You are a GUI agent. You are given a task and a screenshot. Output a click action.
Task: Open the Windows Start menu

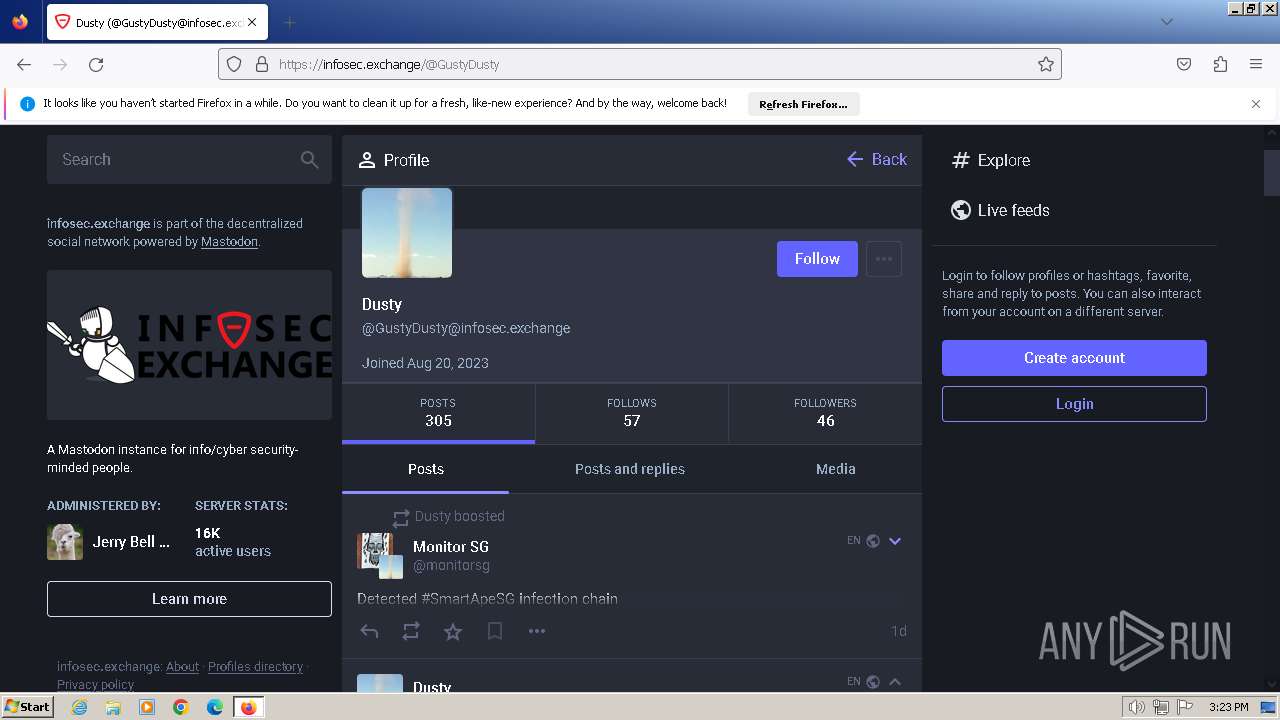[28, 707]
